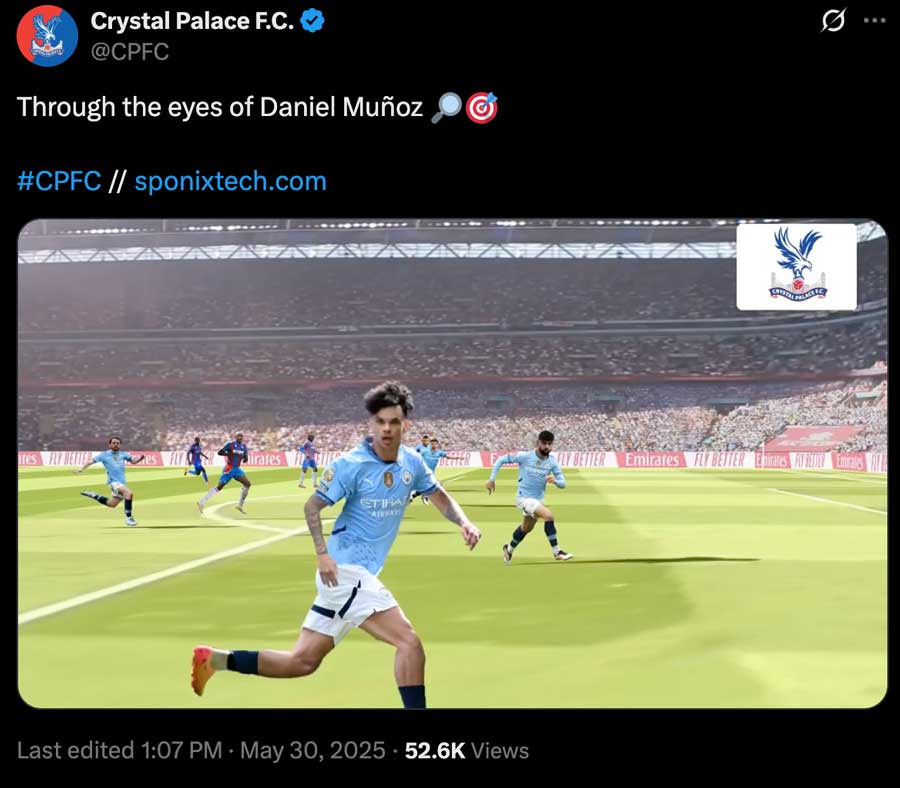Screen dimensions: 900x788
Task: Click the magnifying glass emoji
Action: coord(446,107)
